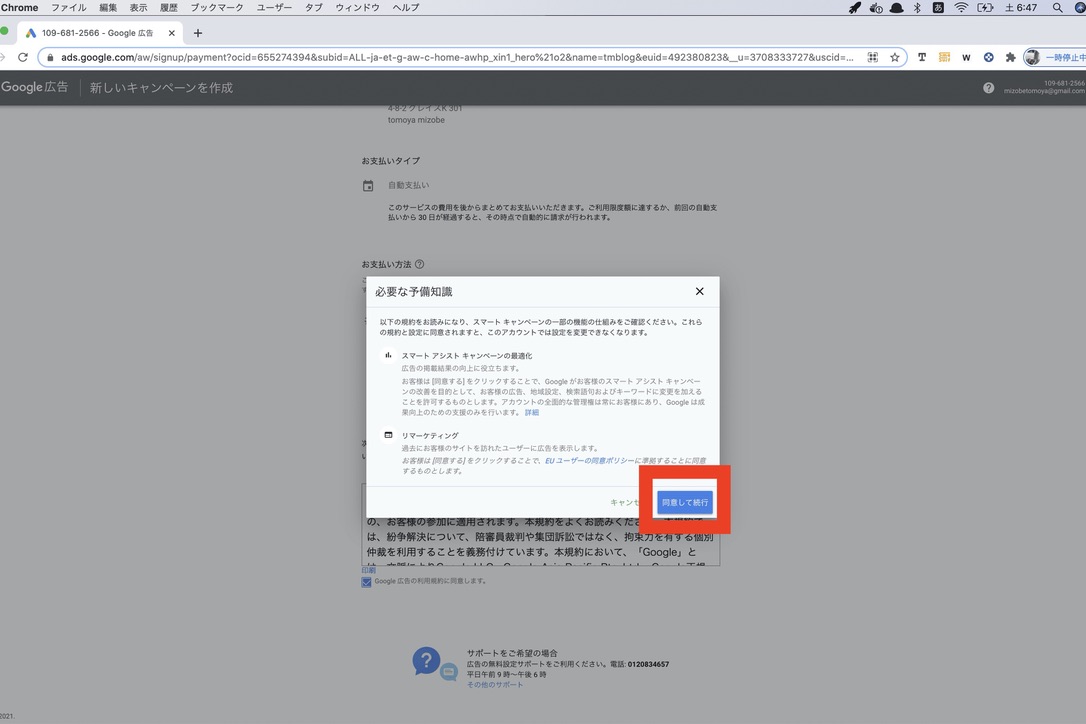Open Spotlight search magnifier icon
The width and height of the screenshot is (1086, 724).
click(1058, 8)
